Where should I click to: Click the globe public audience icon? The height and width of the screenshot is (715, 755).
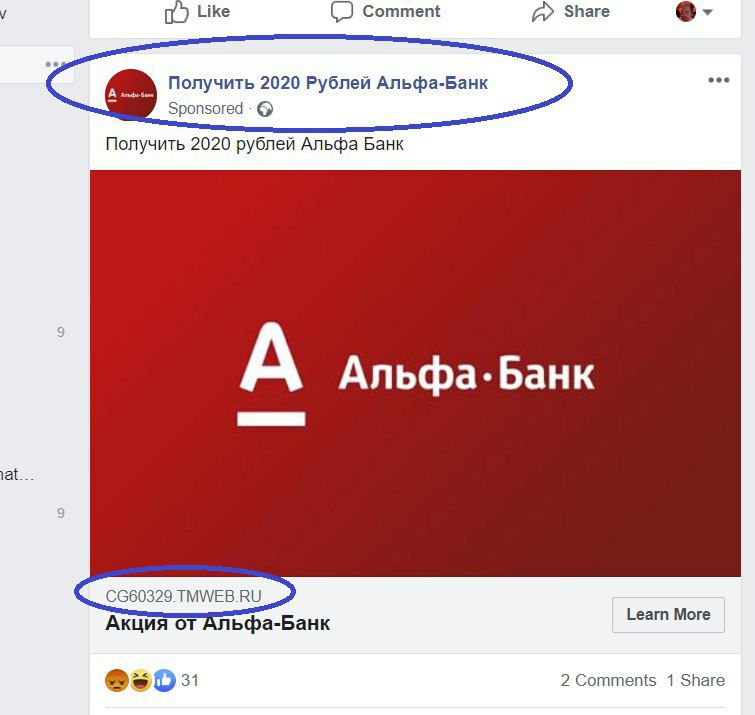pos(265,109)
